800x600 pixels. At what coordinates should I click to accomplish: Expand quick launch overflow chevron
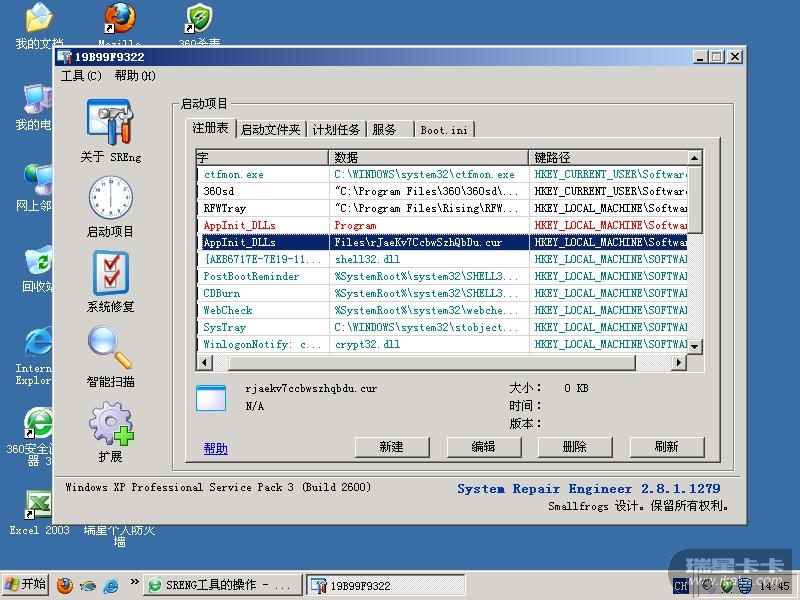click(134, 582)
